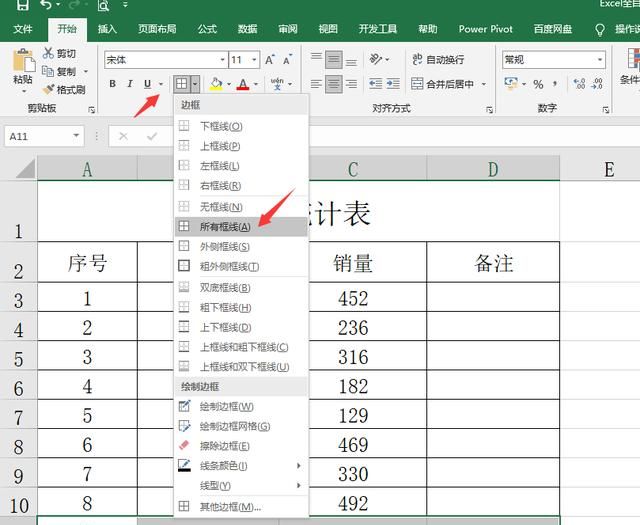Click the increase indent icon
This screenshot has height=525, width=640.
click(393, 84)
